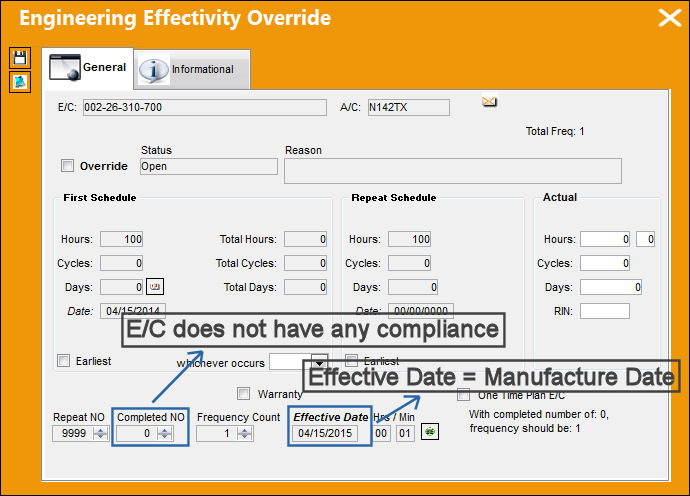Click the E/C number field
690x496 pixels.
[205, 107]
